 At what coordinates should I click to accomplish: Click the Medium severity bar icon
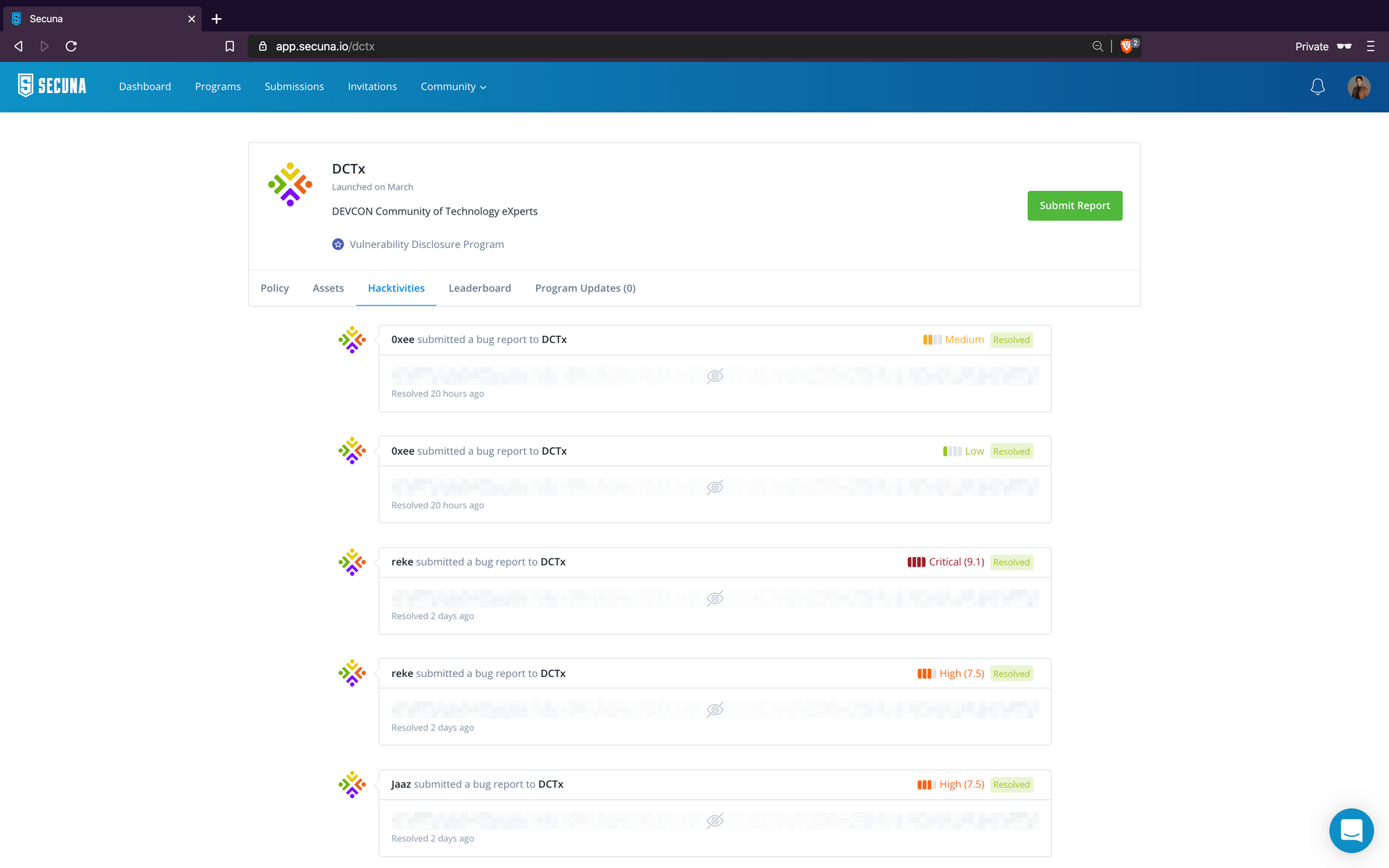click(x=932, y=340)
